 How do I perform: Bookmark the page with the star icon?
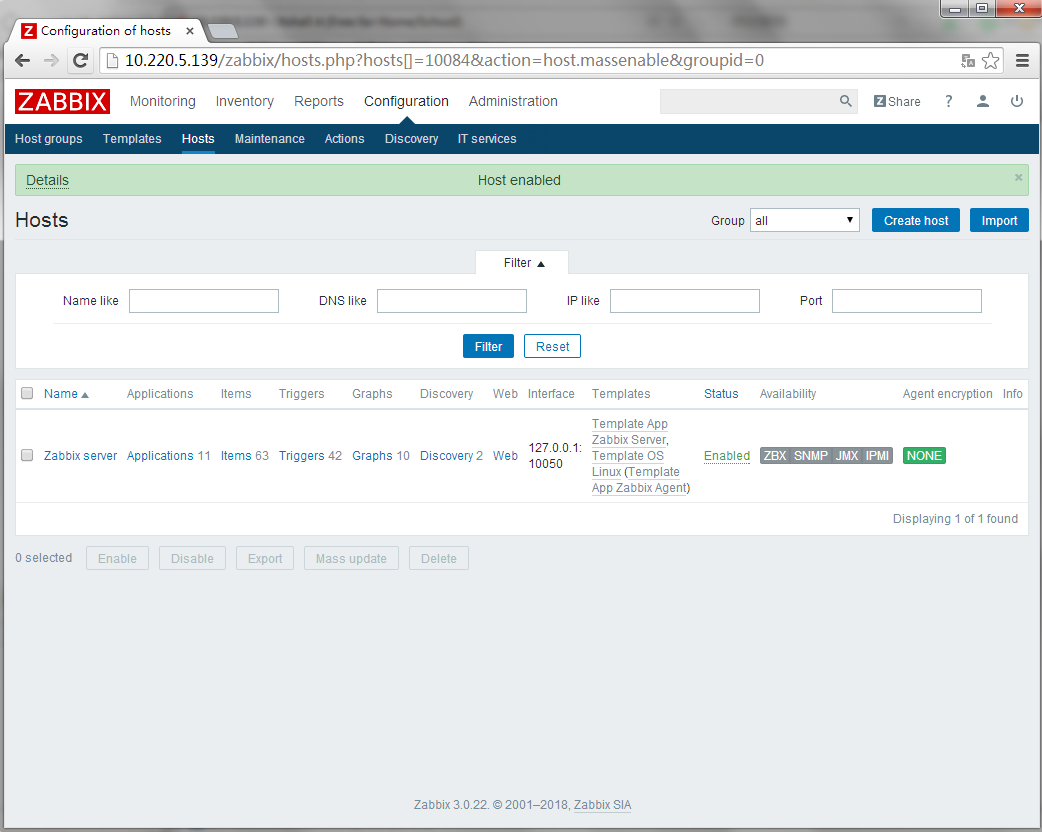[990, 60]
